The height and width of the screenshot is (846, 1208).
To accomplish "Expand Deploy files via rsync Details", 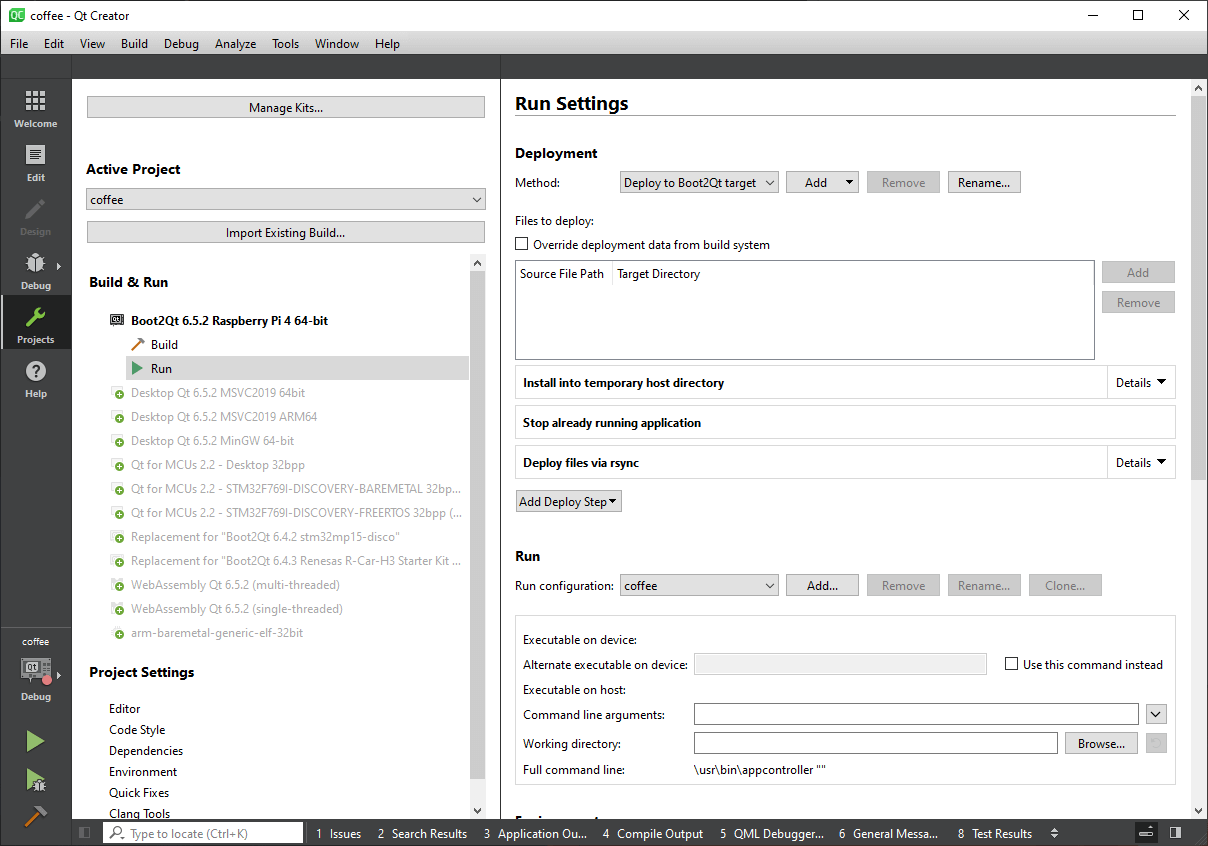I will point(1140,463).
